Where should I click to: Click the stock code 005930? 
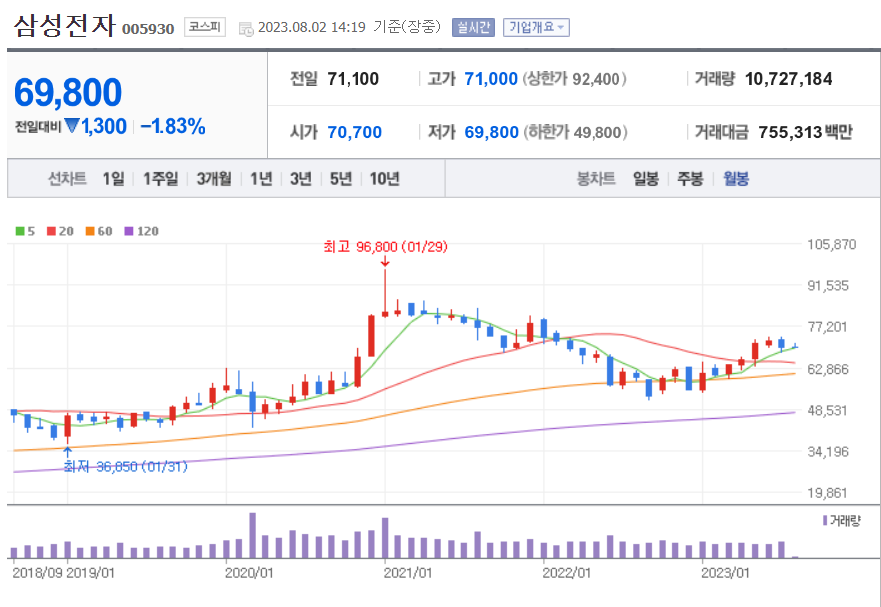click(x=148, y=29)
